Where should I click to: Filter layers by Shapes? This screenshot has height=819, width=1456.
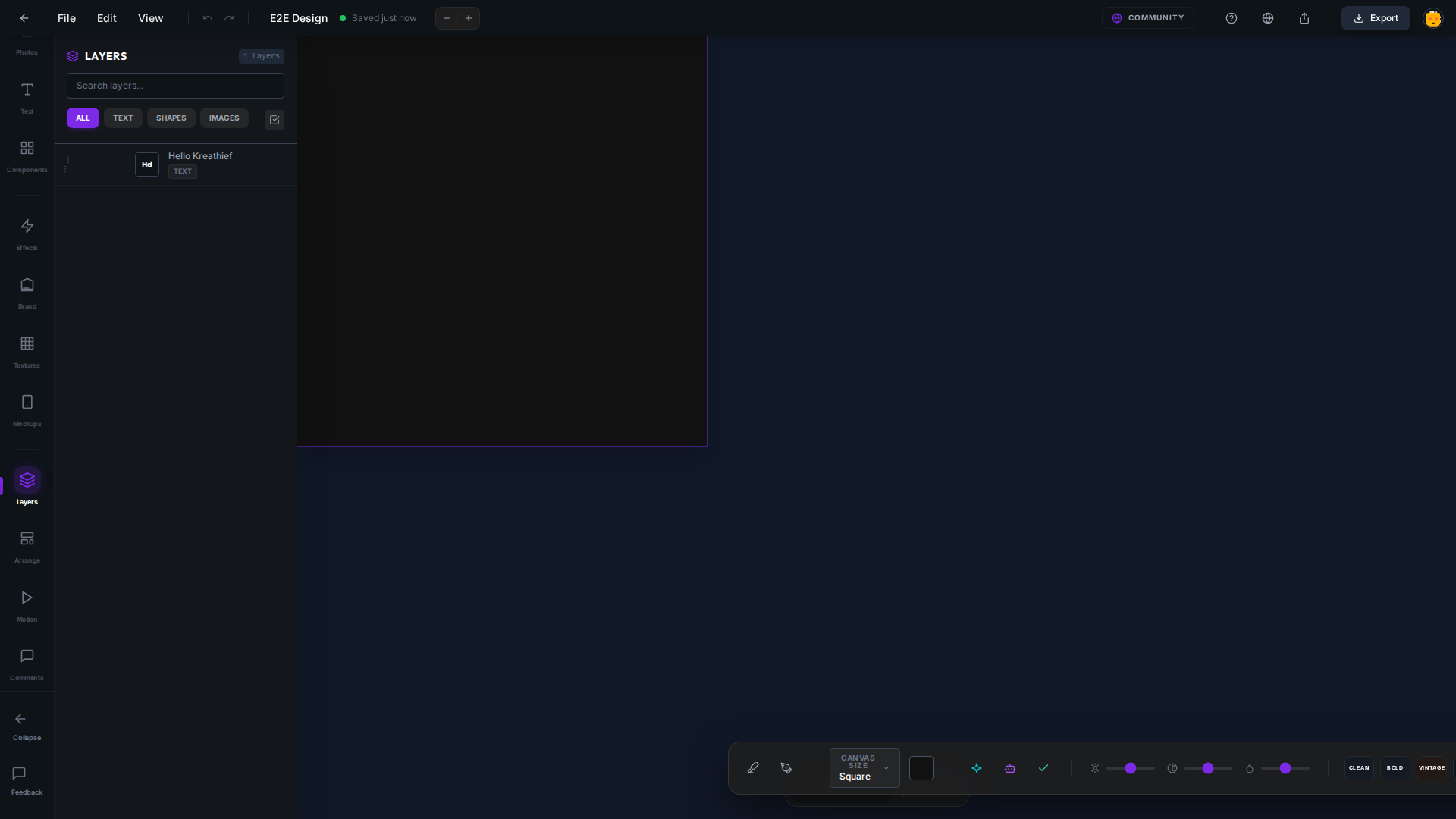click(171, 118)
